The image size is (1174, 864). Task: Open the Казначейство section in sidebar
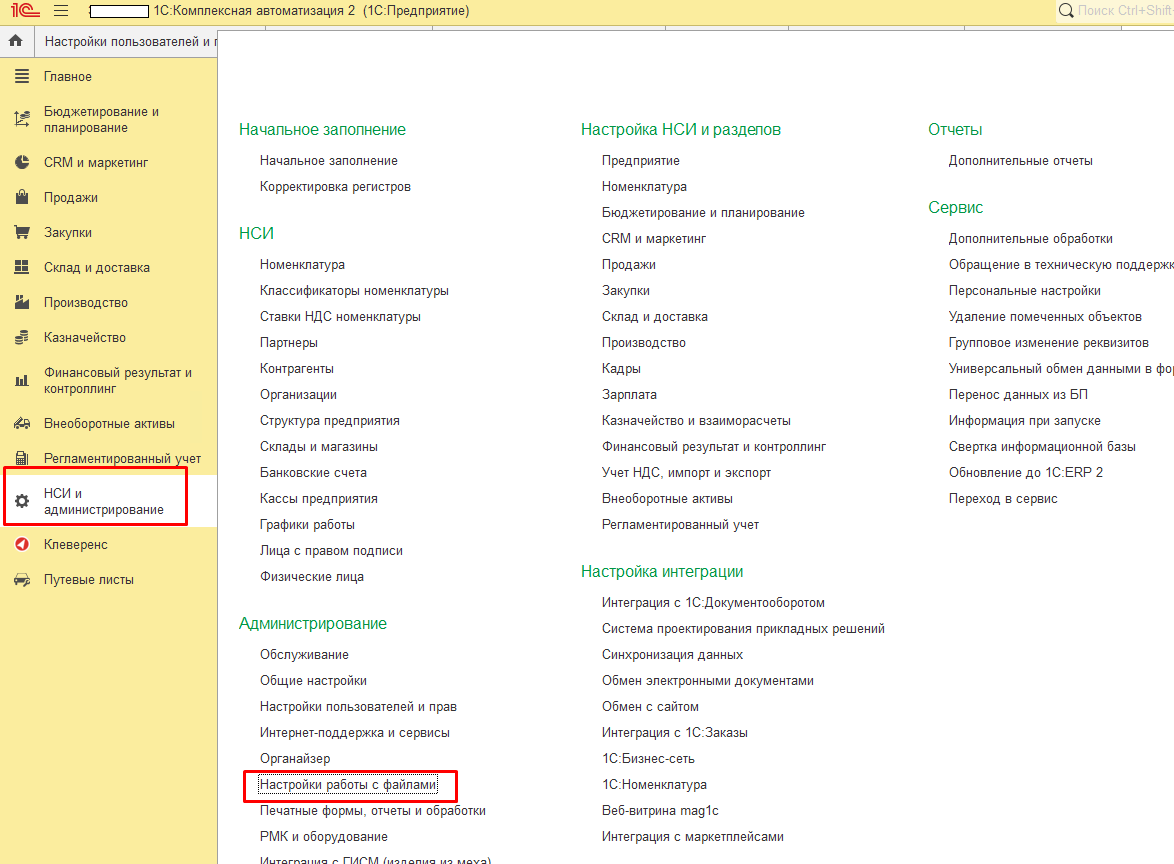[85, 338]
